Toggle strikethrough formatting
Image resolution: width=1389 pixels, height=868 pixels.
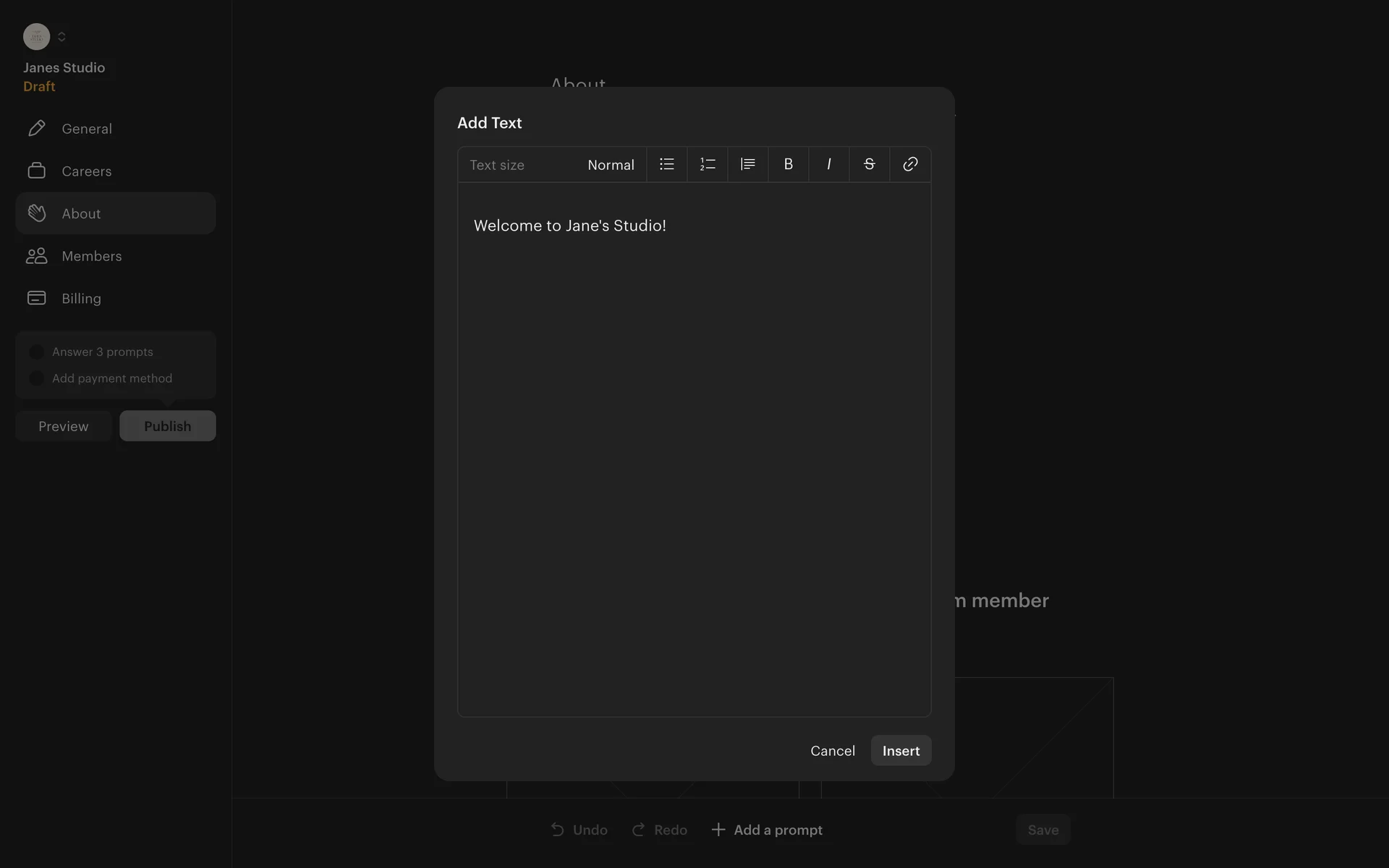[869, 165]
